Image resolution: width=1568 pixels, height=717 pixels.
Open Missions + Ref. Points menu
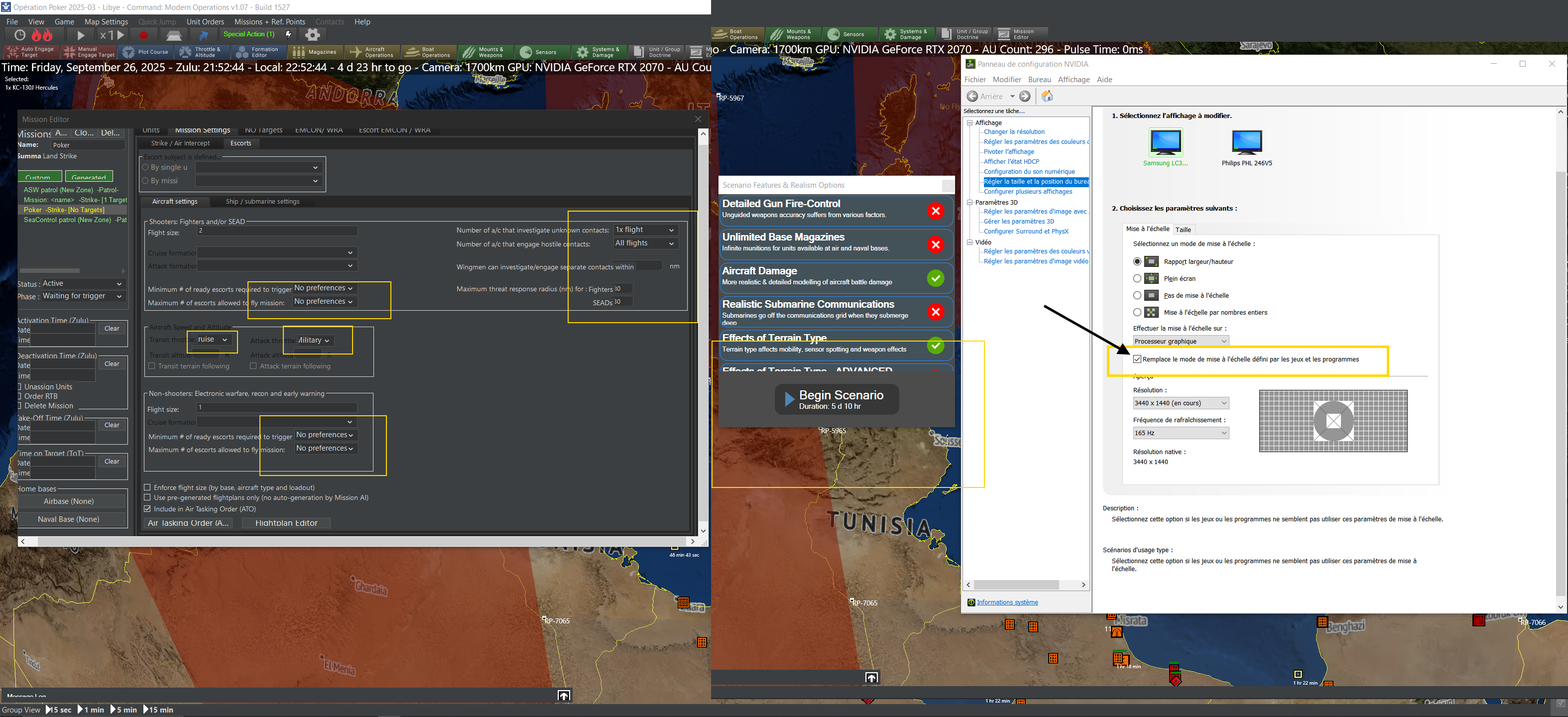[270, 22]
